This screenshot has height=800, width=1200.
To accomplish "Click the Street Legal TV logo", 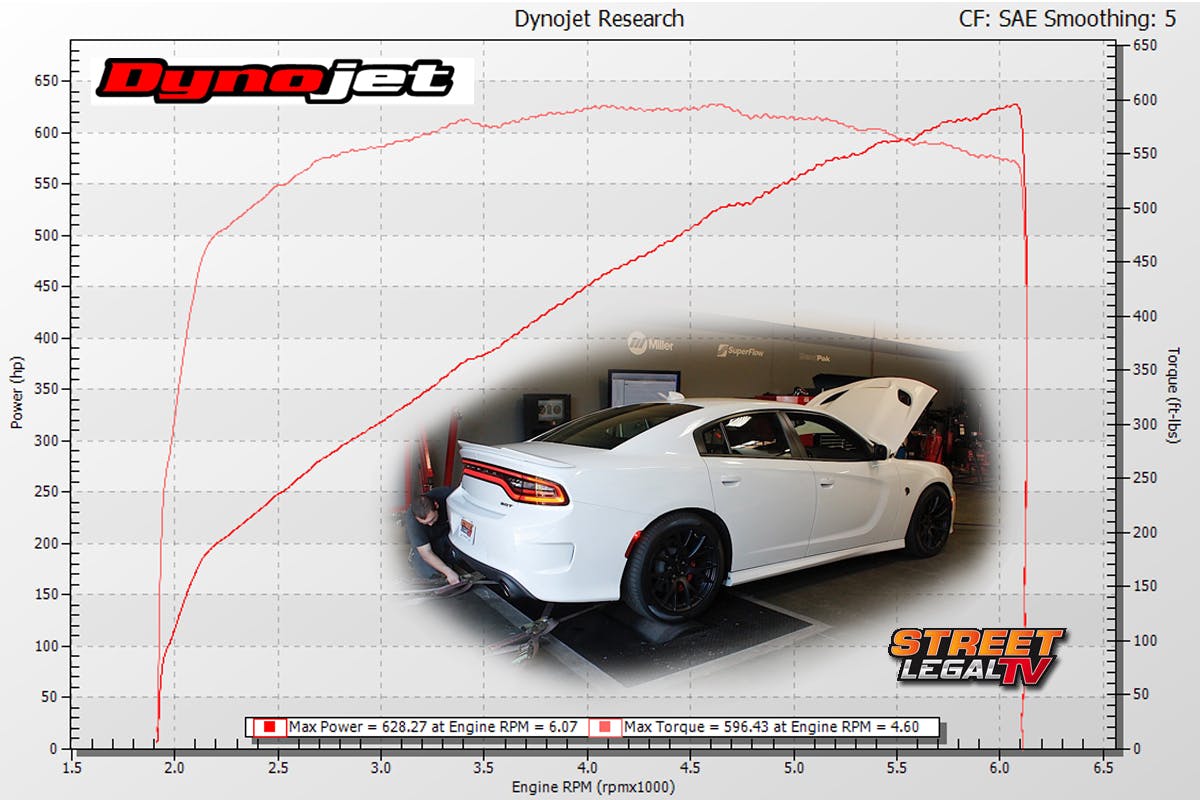I will [977, 656].
